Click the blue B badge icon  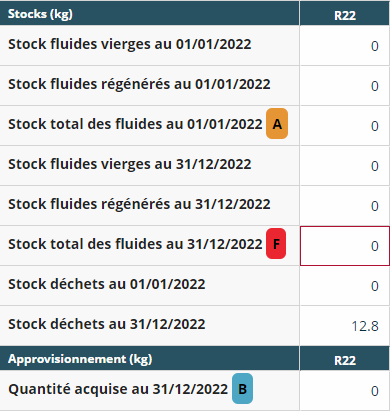(x=242, y=389)
